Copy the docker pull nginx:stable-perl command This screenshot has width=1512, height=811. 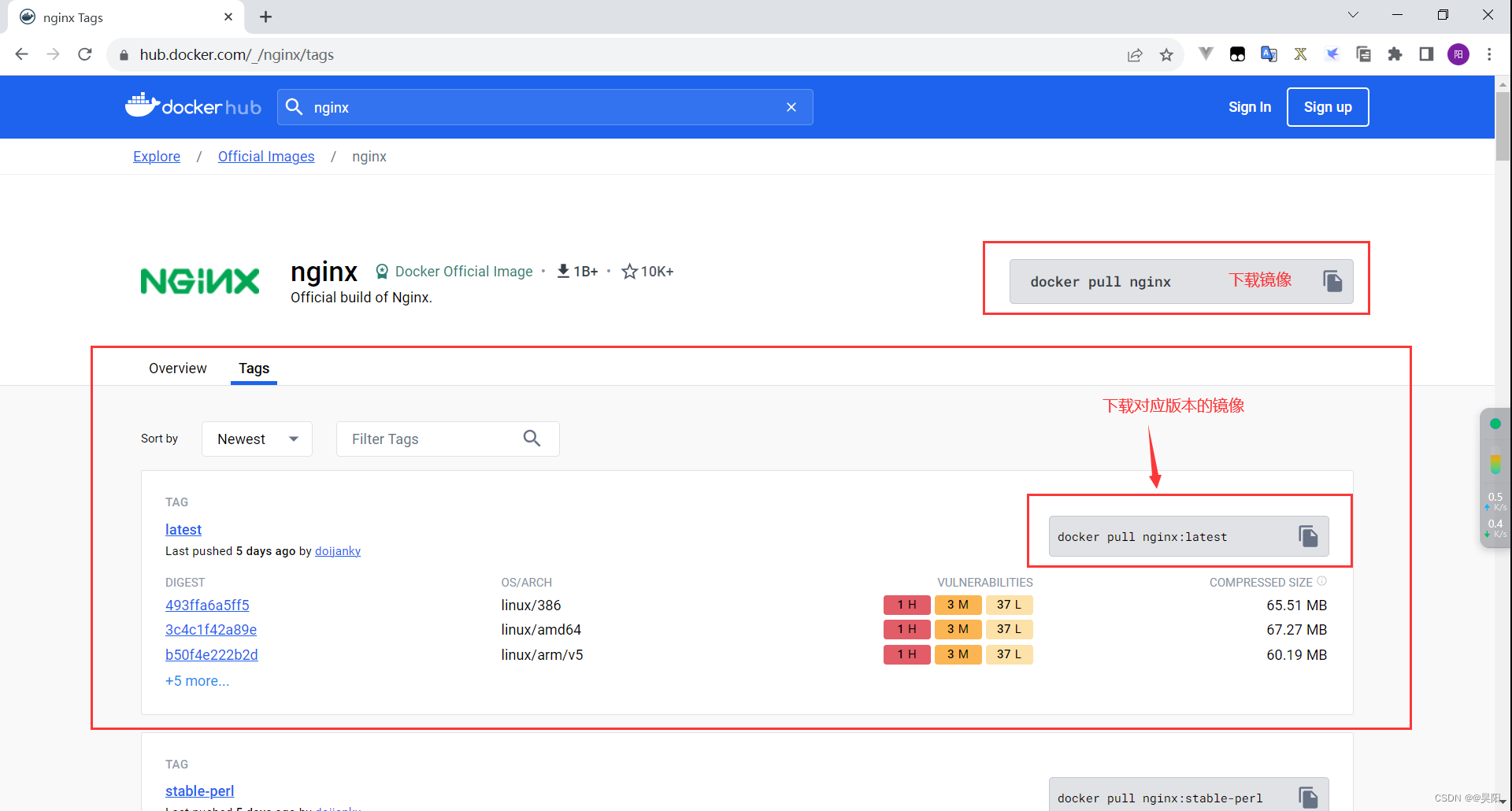(1308, 798)
